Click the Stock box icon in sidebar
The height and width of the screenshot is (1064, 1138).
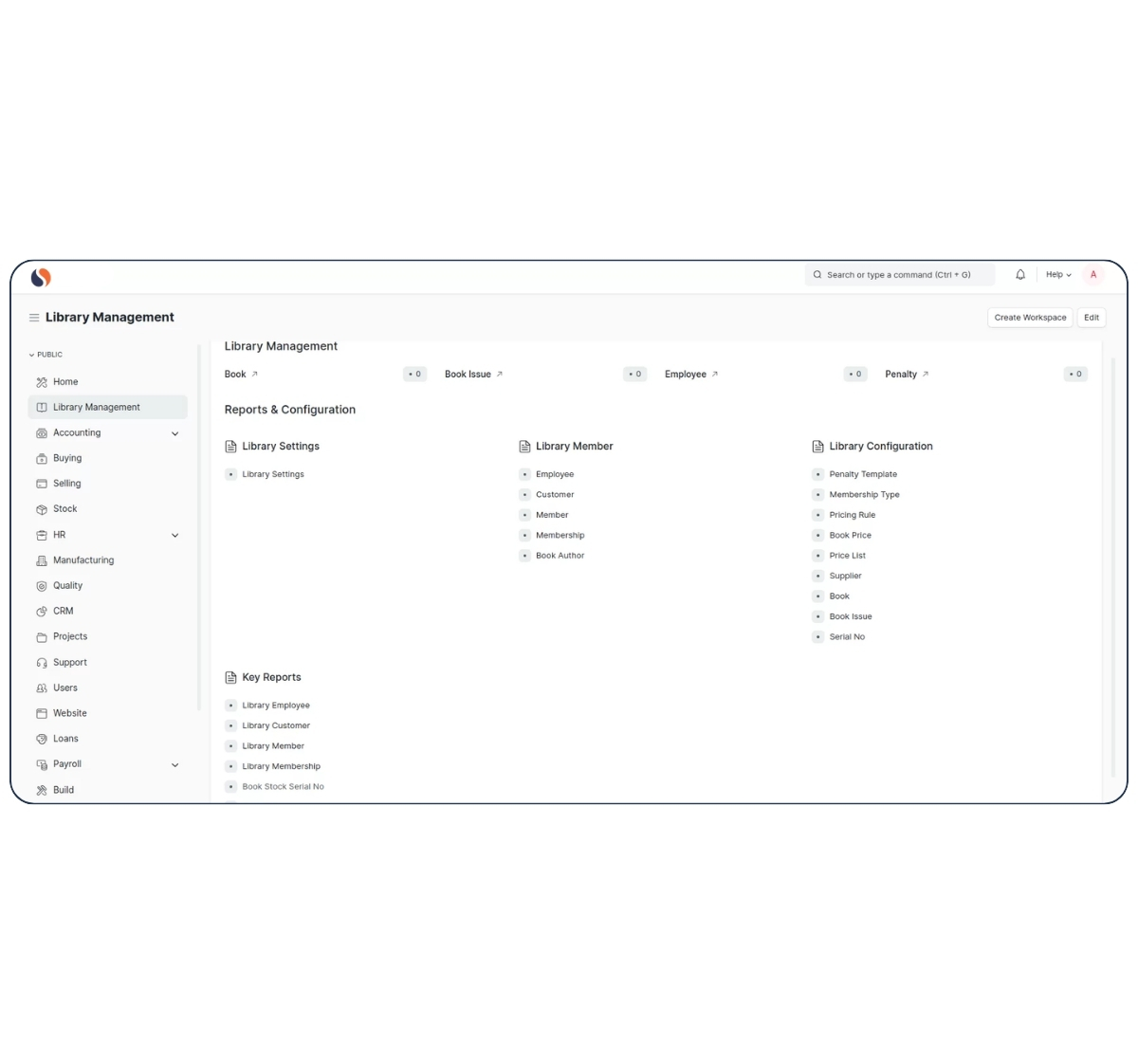tap(42, 509)
